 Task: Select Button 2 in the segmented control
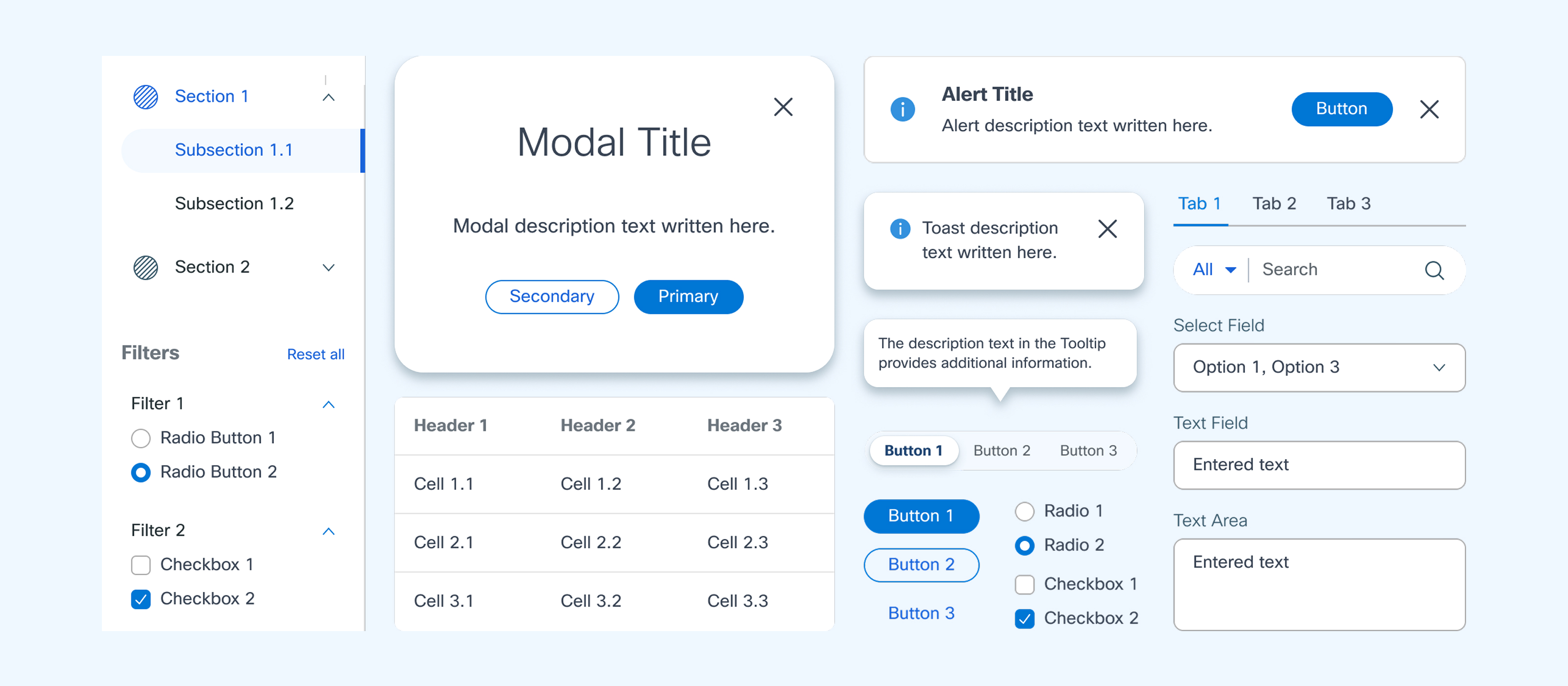(1001, 450)
